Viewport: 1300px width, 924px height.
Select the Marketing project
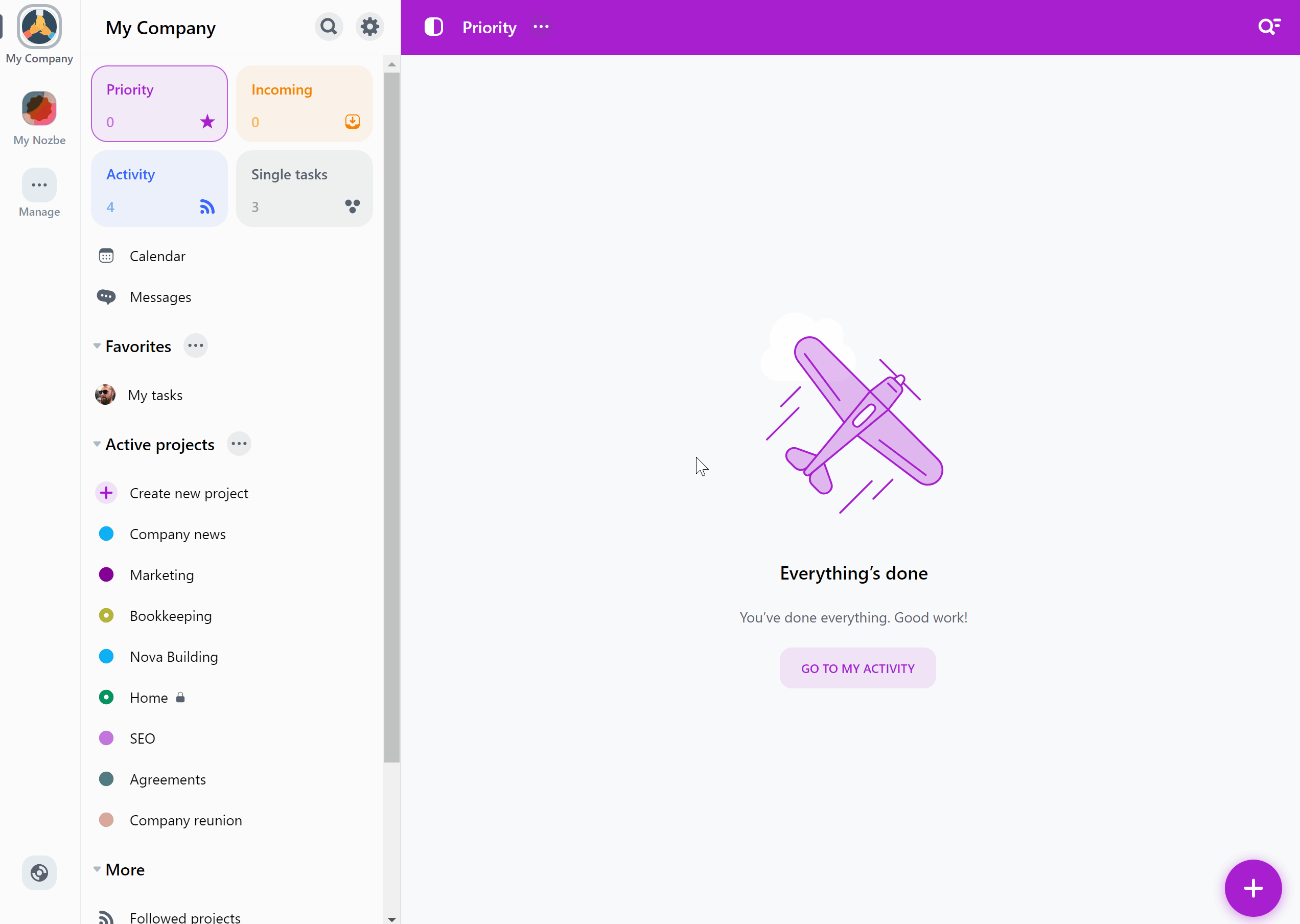(x=161, y=574)
